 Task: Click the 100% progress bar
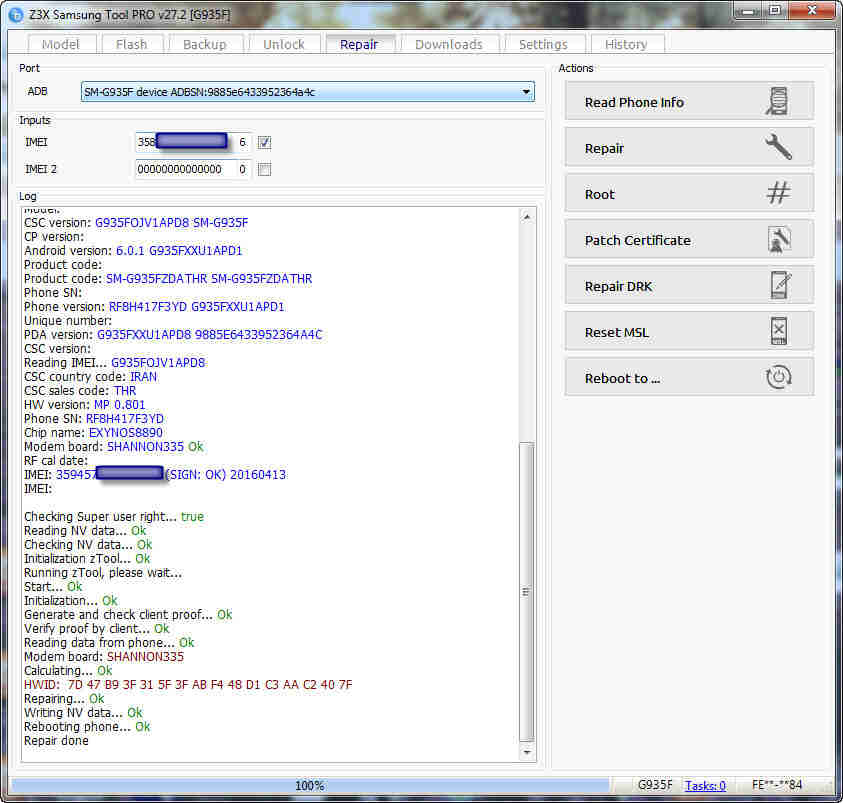[x=310, y=785]
